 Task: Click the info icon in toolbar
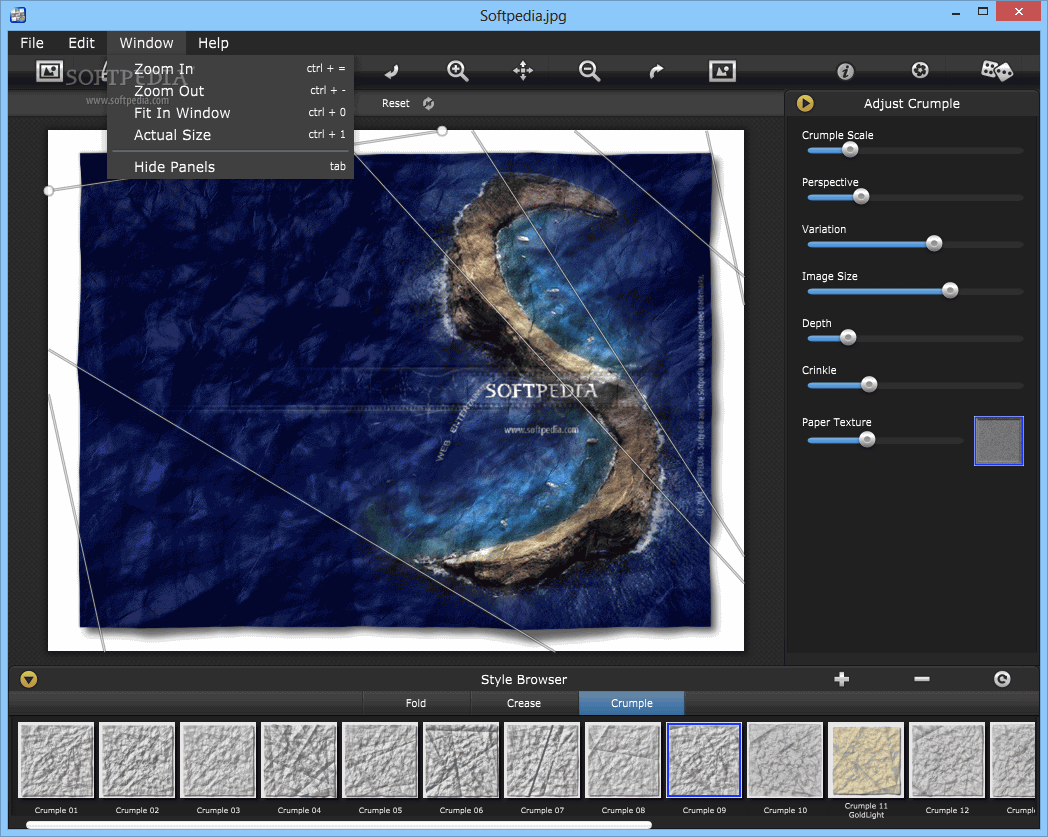(x=845, y=71)
